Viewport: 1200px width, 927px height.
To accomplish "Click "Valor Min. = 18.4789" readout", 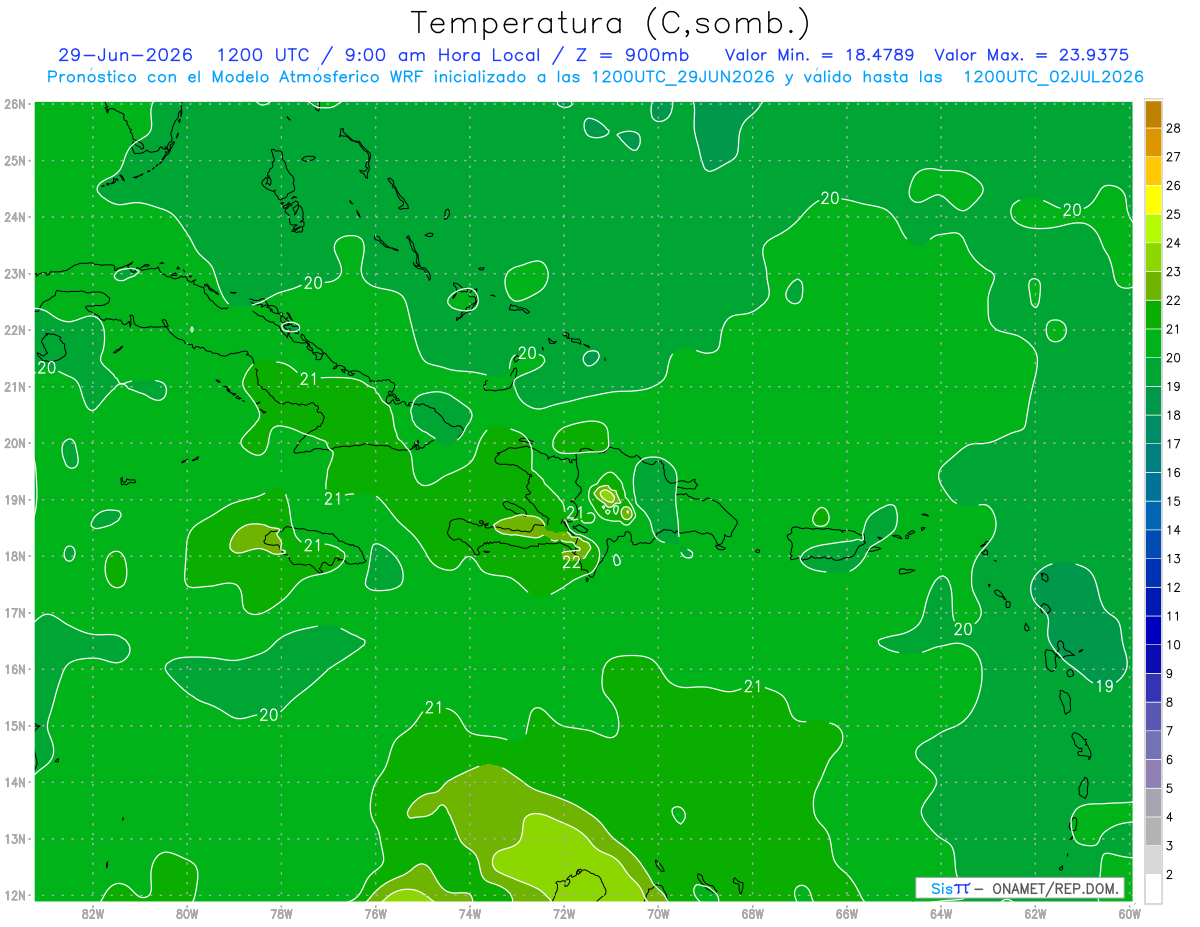I will pyautogui.click(x=821, y=55).
